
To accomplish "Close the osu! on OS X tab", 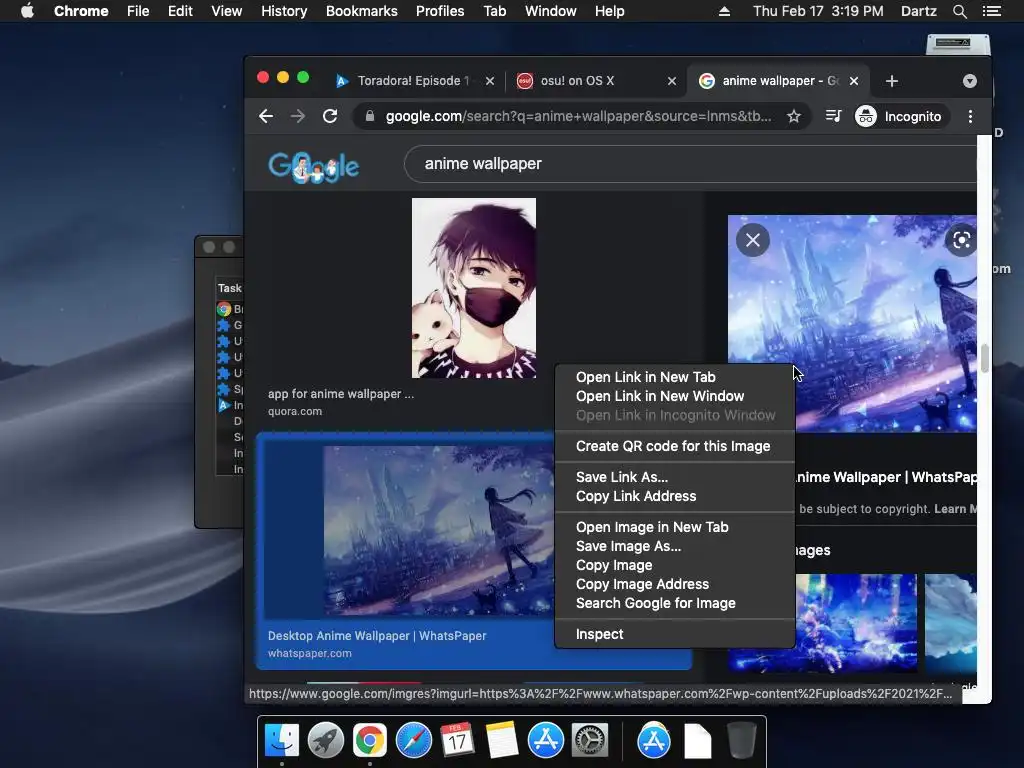I will (671, 81).
